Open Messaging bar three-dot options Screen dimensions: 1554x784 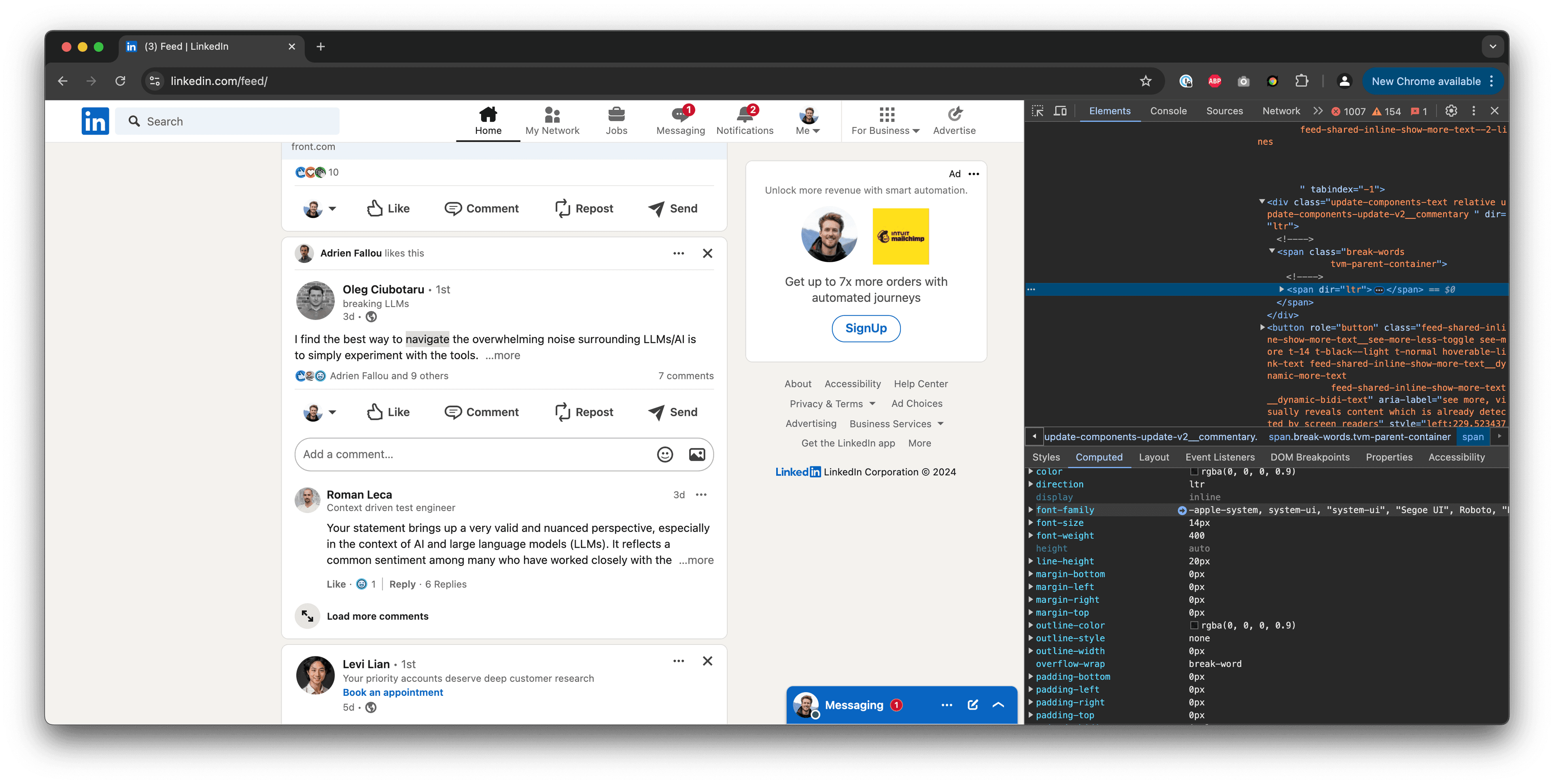947,705
